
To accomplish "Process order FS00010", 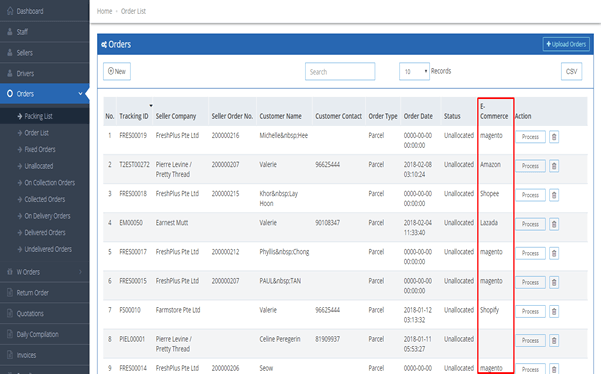I will point(530,312).
